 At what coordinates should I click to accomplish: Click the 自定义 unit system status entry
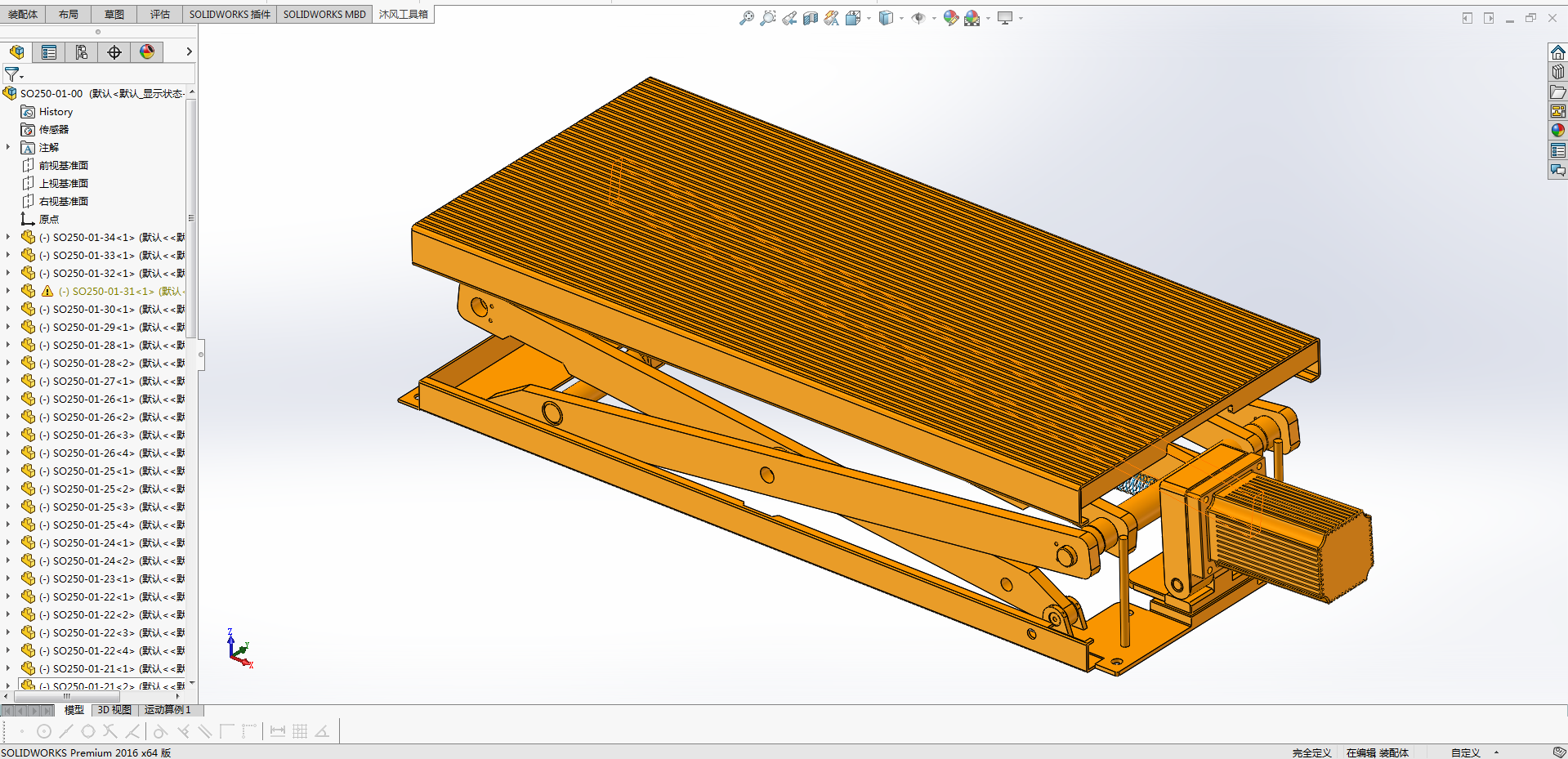click(1465, 752)
